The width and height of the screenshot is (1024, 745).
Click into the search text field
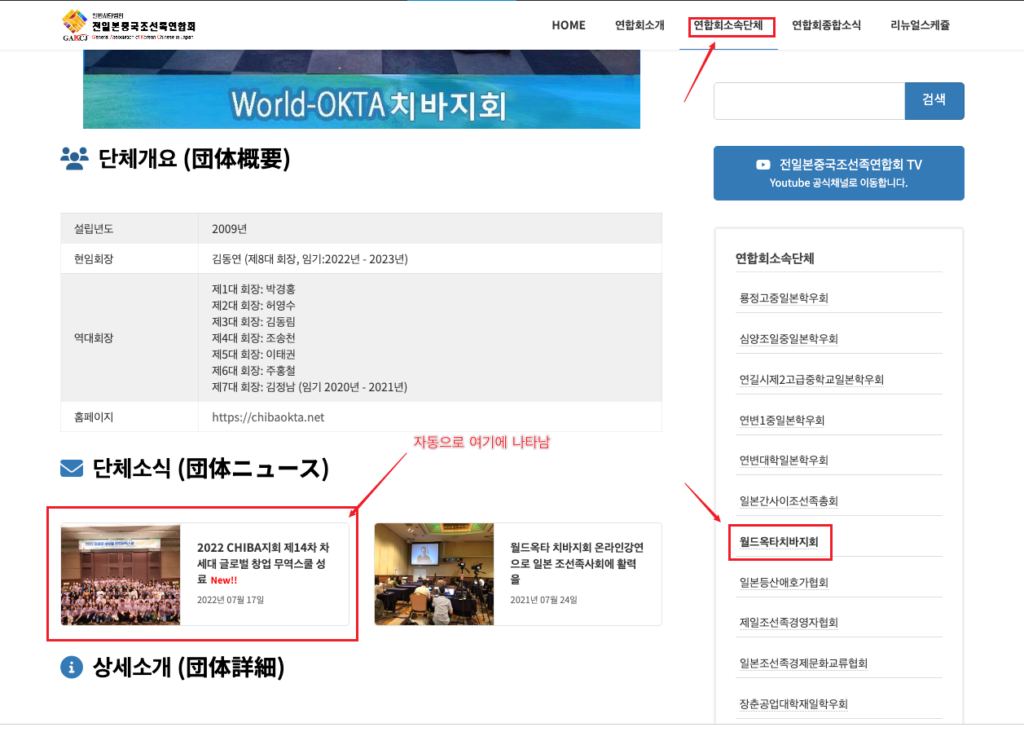[809, 101]
